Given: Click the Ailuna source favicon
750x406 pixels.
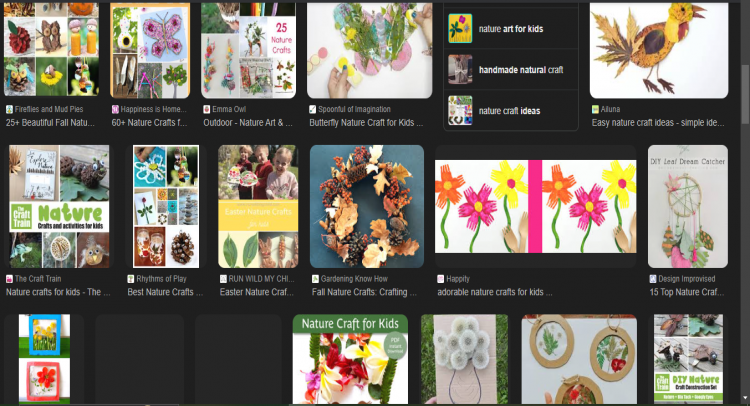Looking at the screenshot, I should pyautogui.click(x=595, y=110).
